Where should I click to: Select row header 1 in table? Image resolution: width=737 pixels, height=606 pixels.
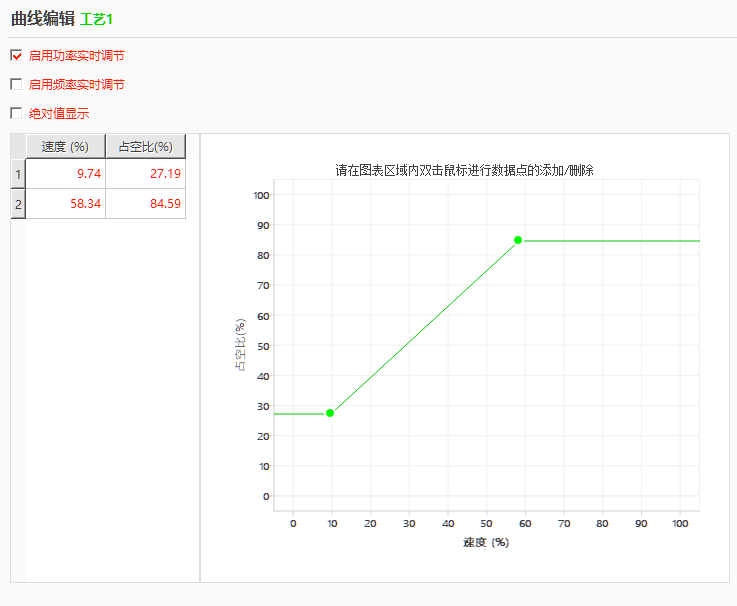click(17, 174)
